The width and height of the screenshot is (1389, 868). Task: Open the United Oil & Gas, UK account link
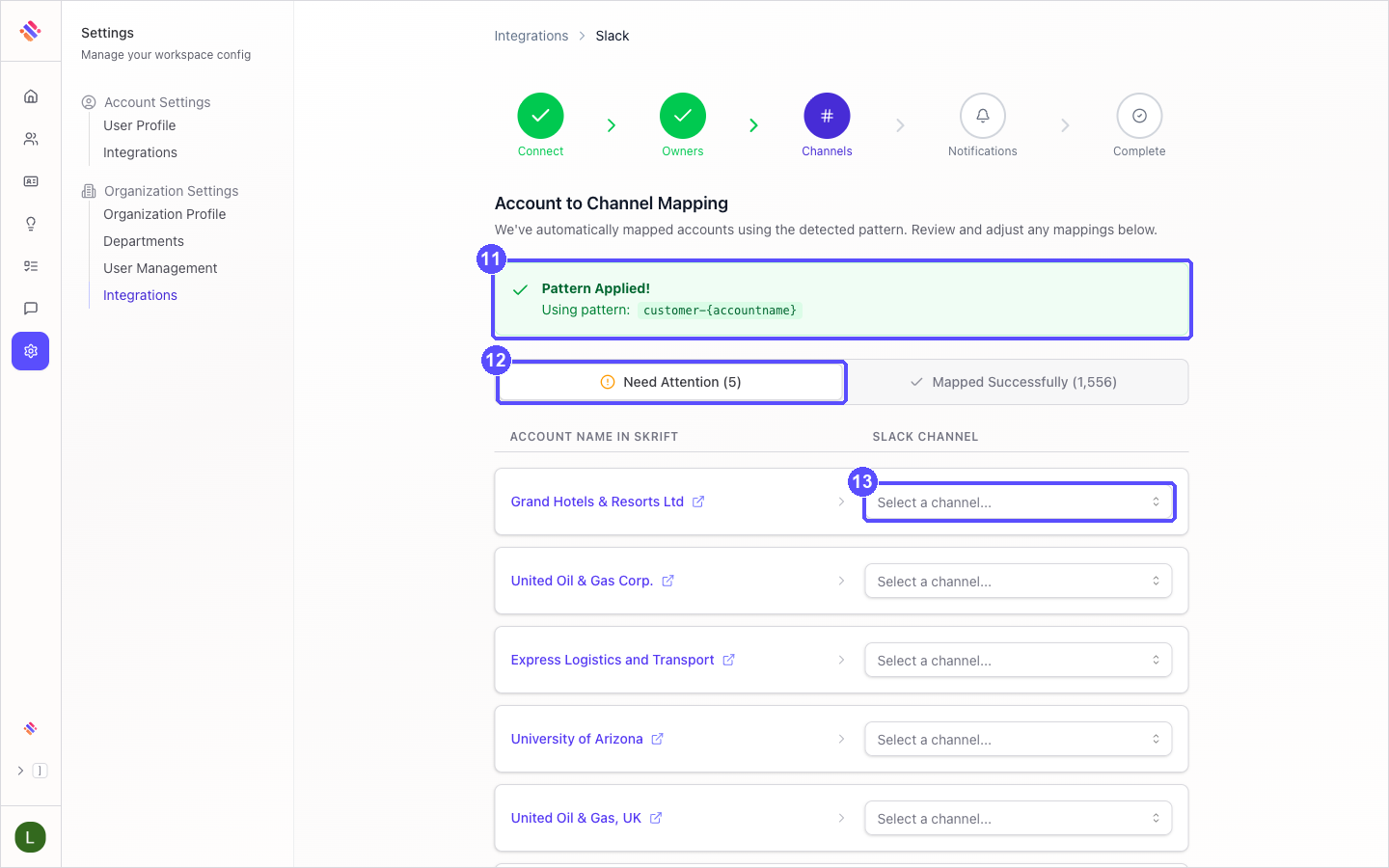576,818
